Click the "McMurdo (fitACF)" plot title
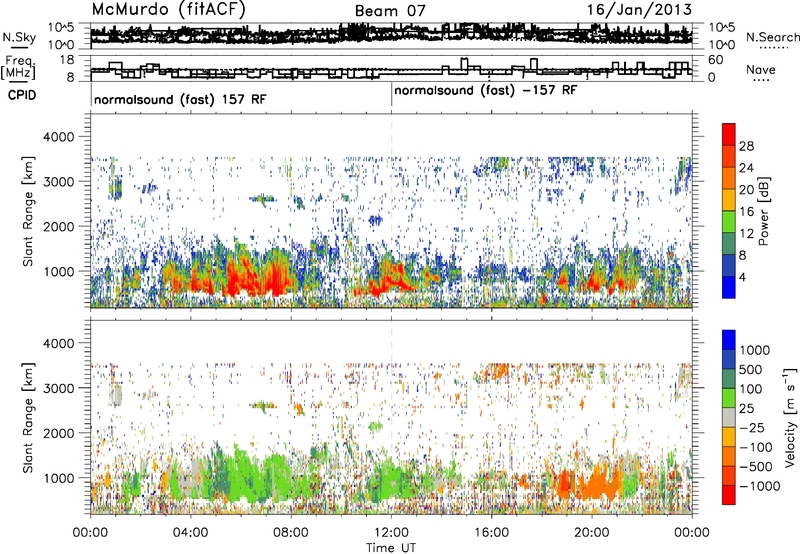Image resolution: width=800 pixels, height=554 pixels. coord(168,9)
